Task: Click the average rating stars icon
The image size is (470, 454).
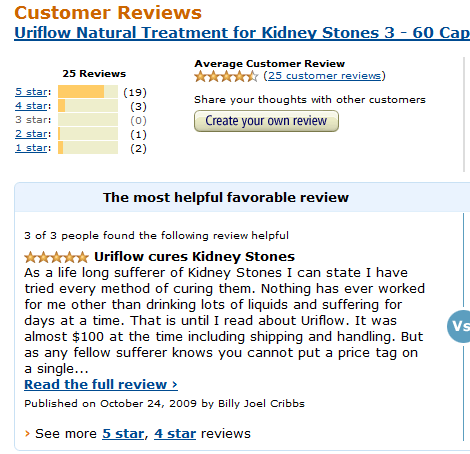Action: [226, 76]
